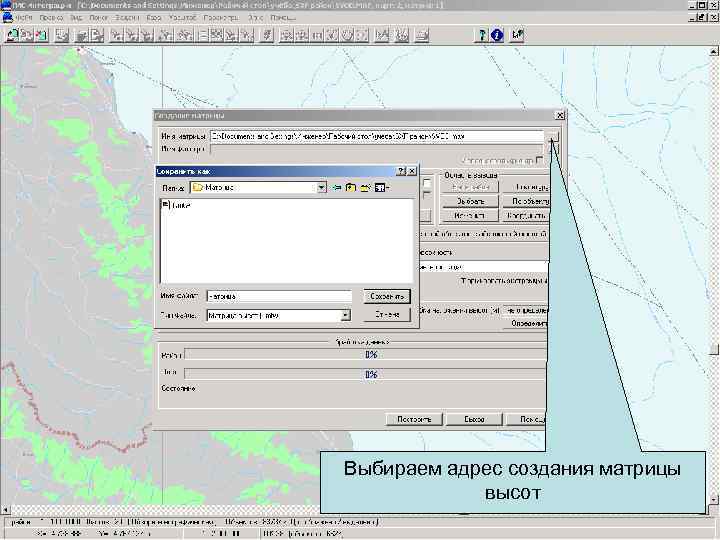Viewport: 720px width, 540px height.
Task: Go back using green arrow in Save As dialog
Action: pyautogui.click(x=337, y=188)
